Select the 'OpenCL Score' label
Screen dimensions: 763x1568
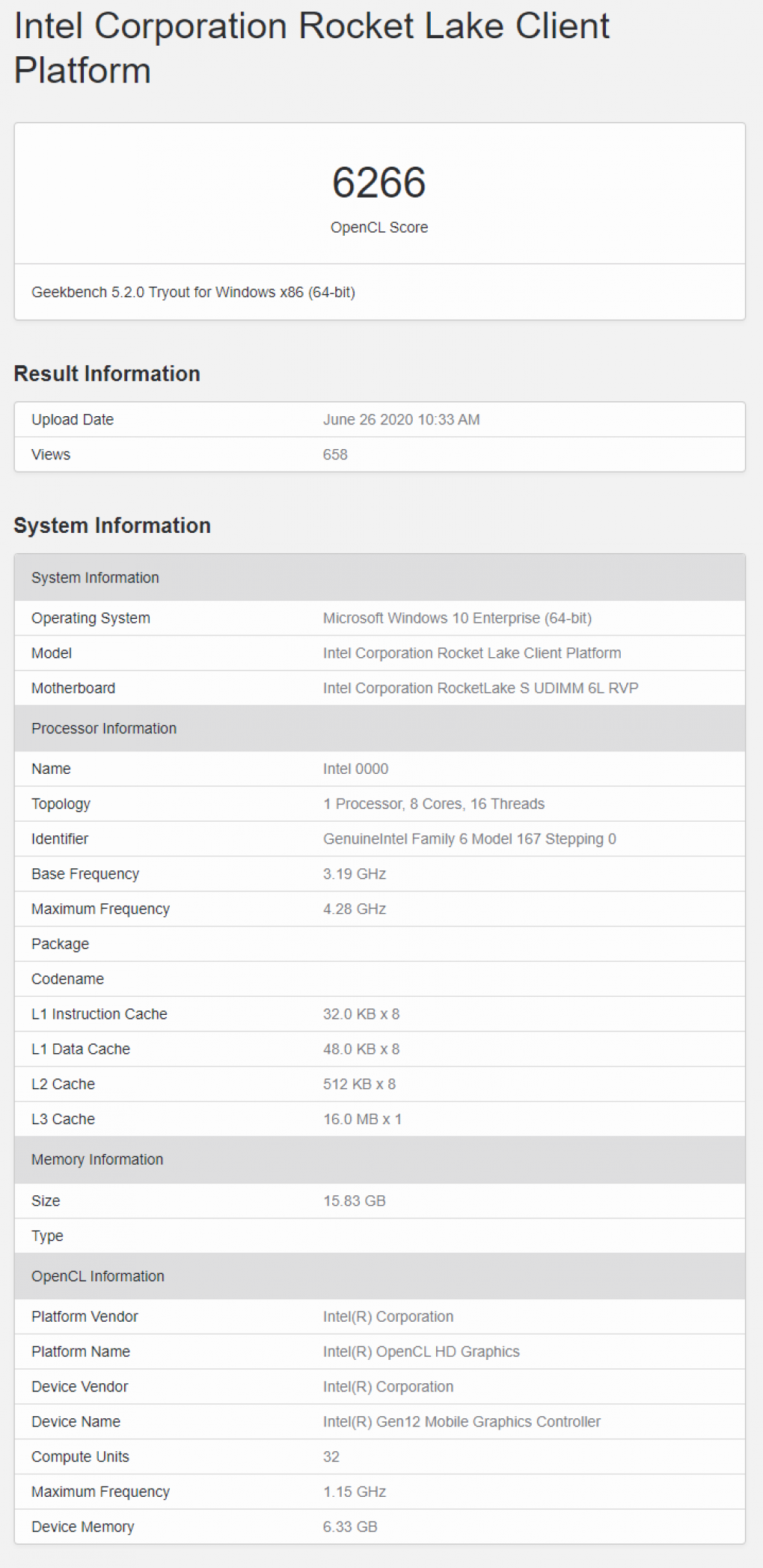click(379, 228)
